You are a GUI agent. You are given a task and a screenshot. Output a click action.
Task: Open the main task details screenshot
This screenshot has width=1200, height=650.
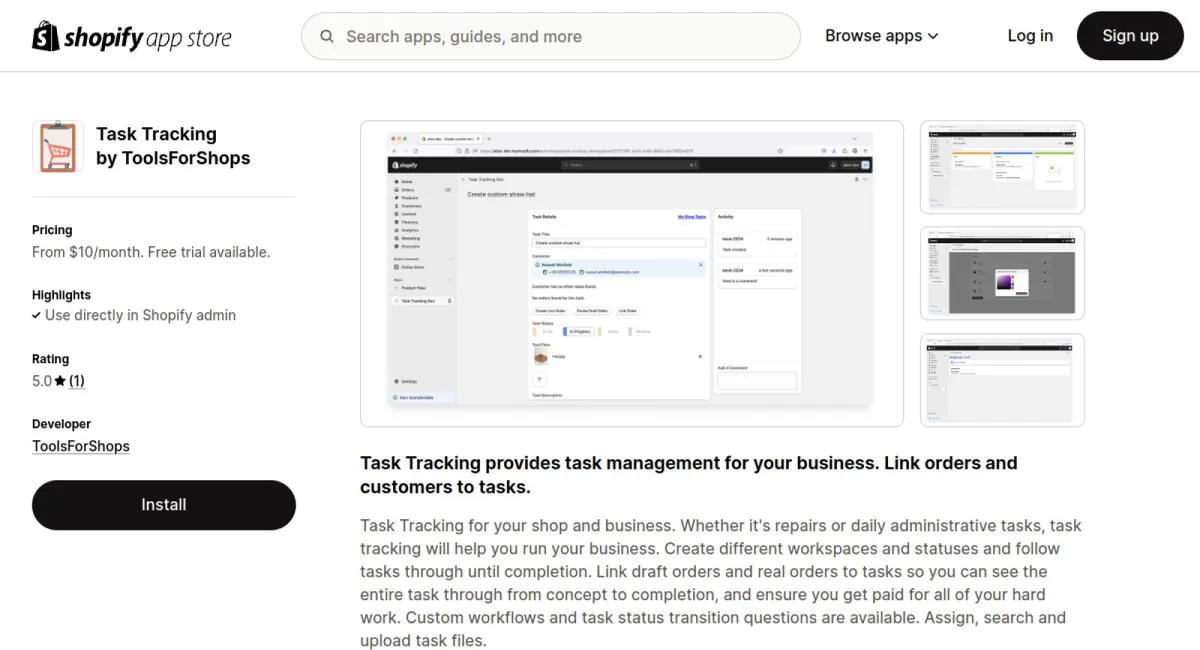point(632,274)
